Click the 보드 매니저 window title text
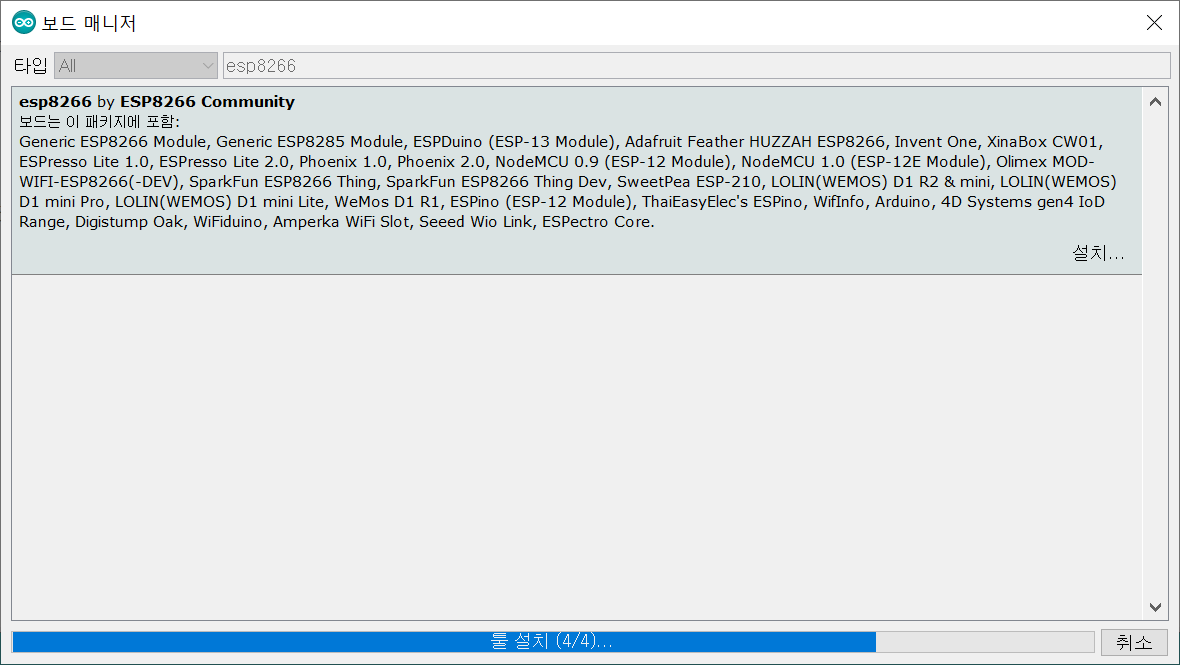1180x665 pixels. (89, 23)
